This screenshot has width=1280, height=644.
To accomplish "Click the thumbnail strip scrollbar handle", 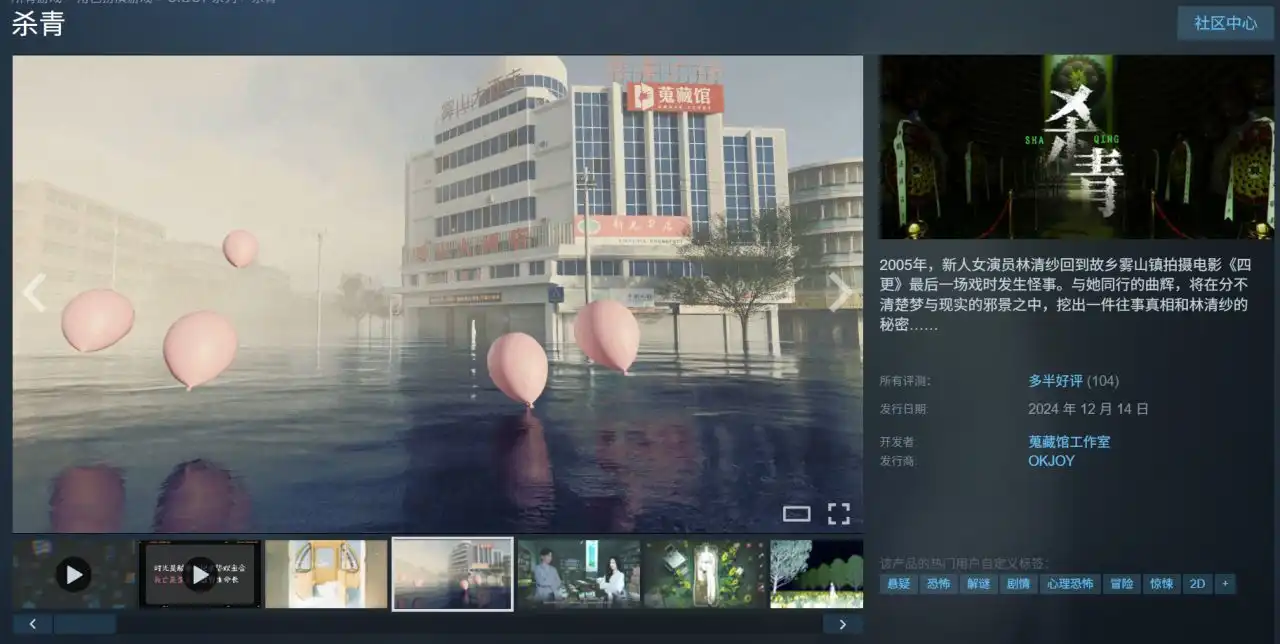I will click(x=85, y=624).
